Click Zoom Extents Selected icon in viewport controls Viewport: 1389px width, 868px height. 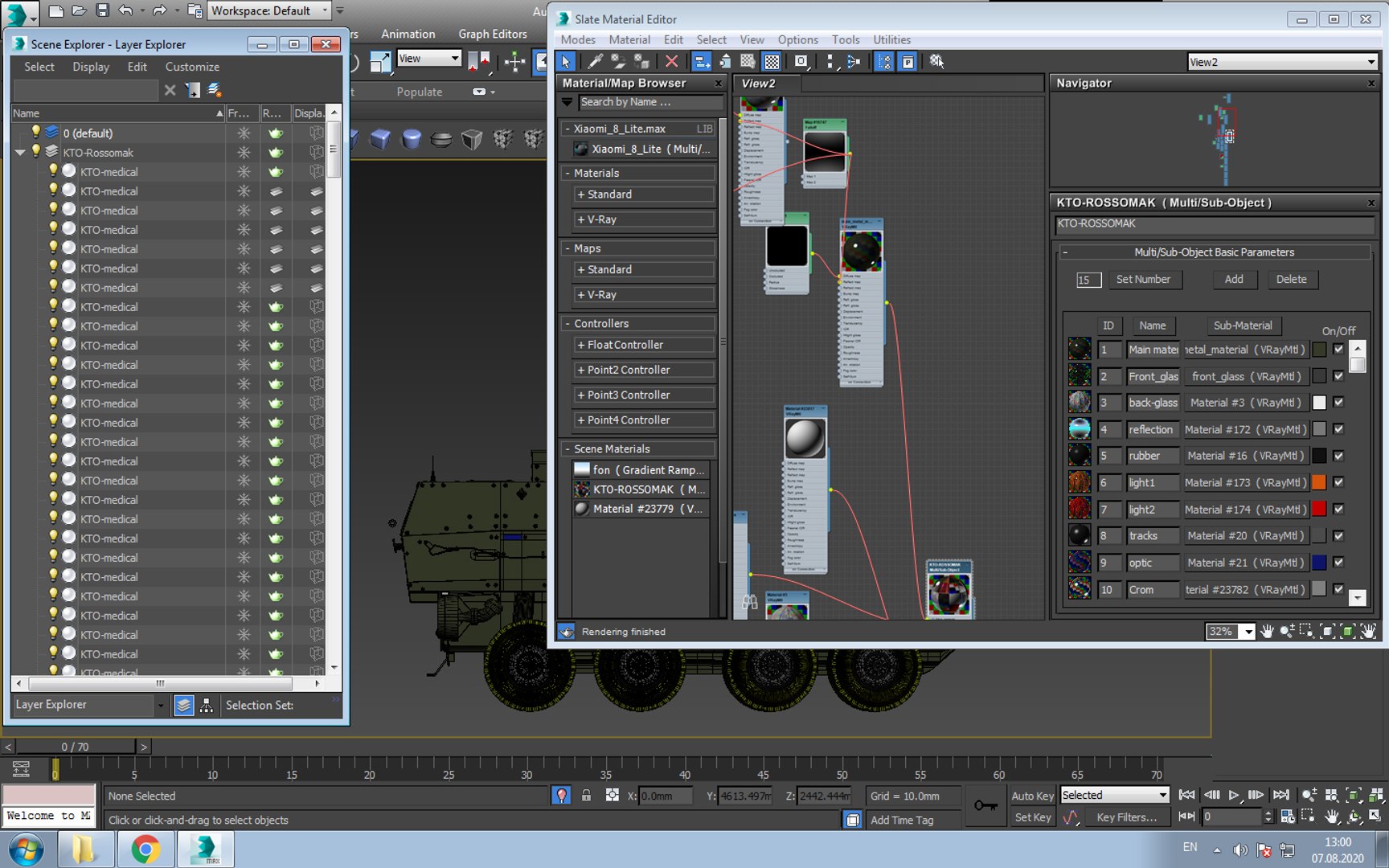click(1354, 795)
